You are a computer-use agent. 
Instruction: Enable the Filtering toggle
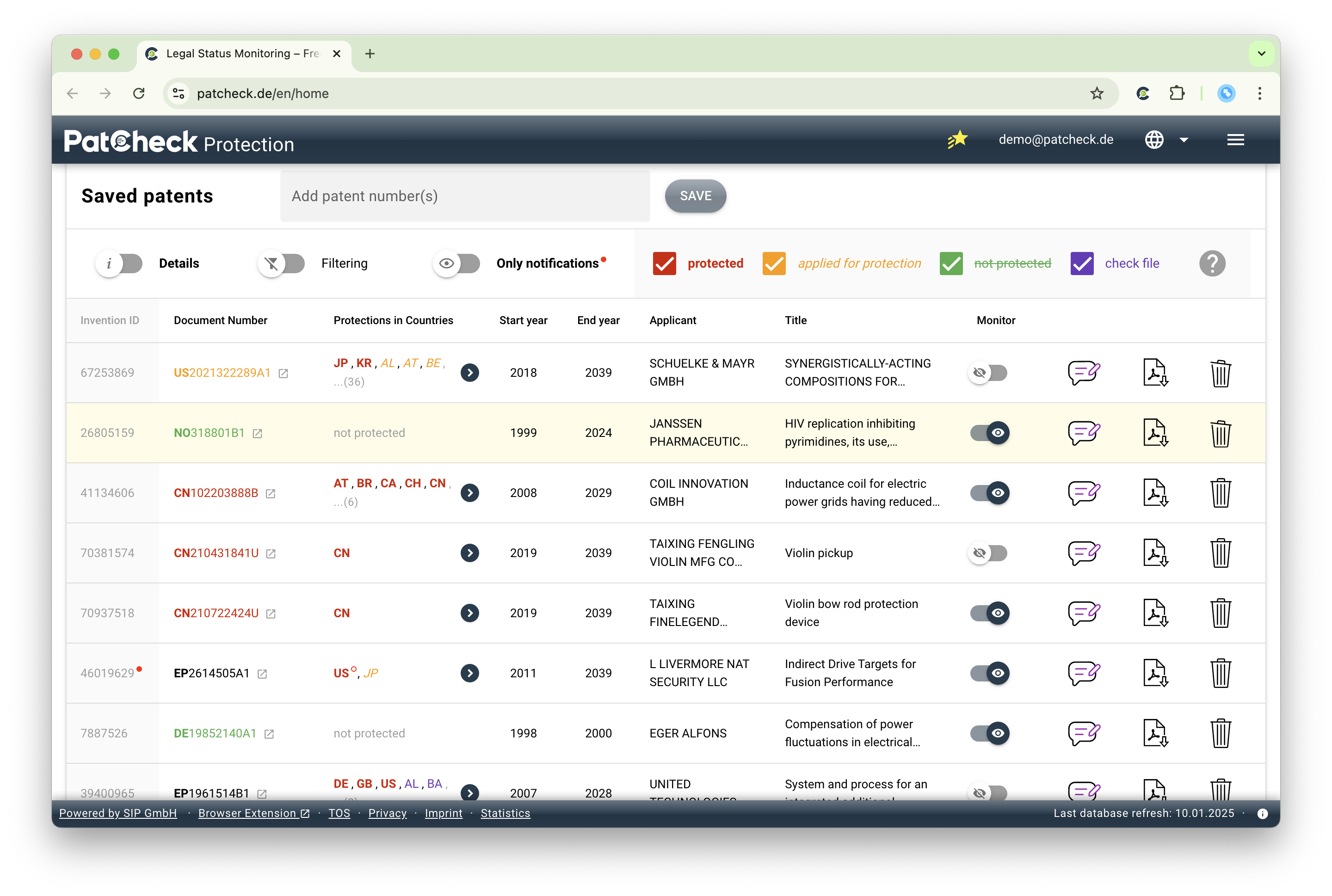tap(284, 262)
